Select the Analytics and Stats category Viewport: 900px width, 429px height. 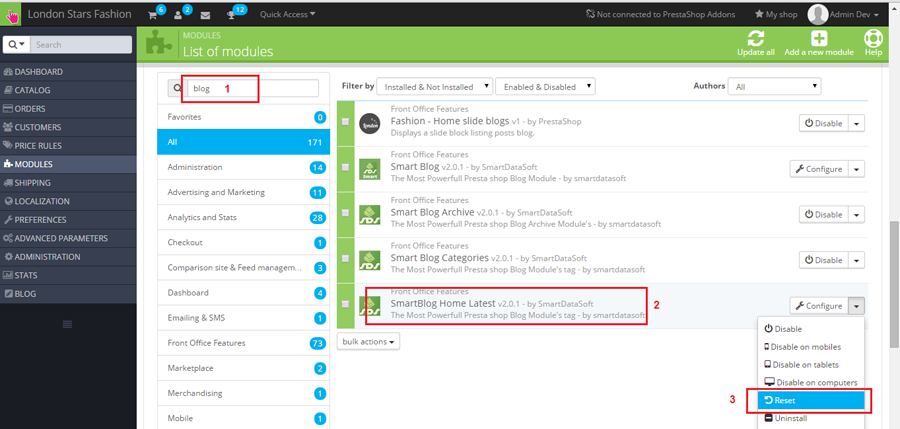[x=243, y=218]
